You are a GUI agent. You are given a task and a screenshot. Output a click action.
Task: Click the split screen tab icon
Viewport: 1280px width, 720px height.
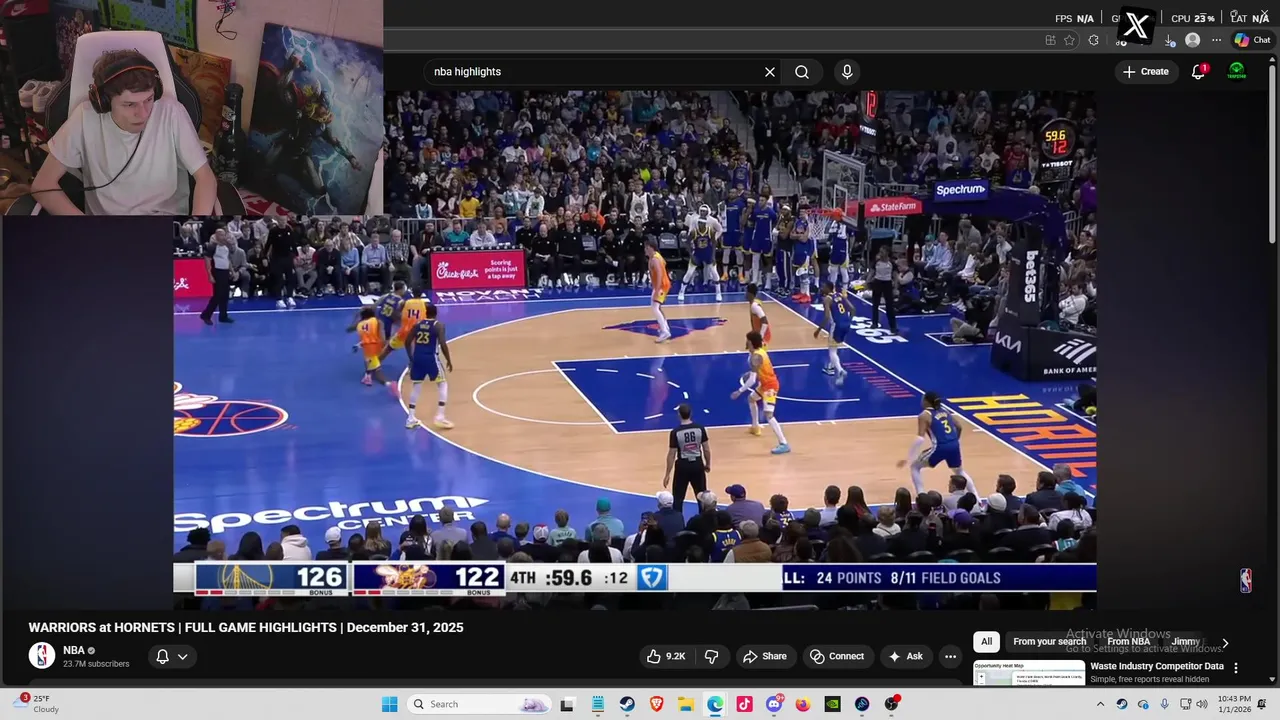point(1050,40)
